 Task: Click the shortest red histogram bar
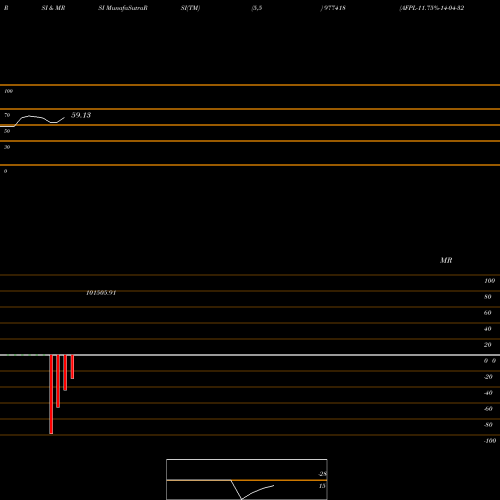tap(72, 367)
